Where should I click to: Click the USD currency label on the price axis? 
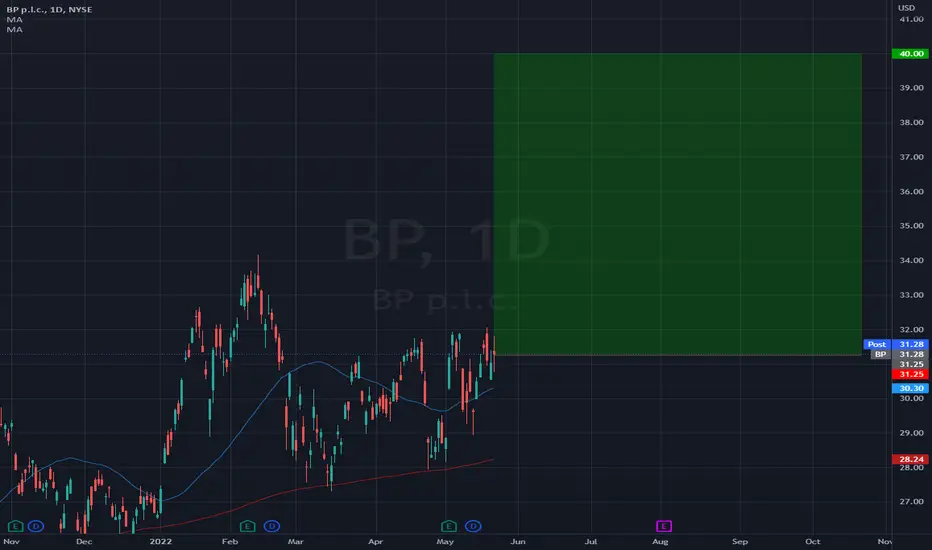(x=906, y=8)
